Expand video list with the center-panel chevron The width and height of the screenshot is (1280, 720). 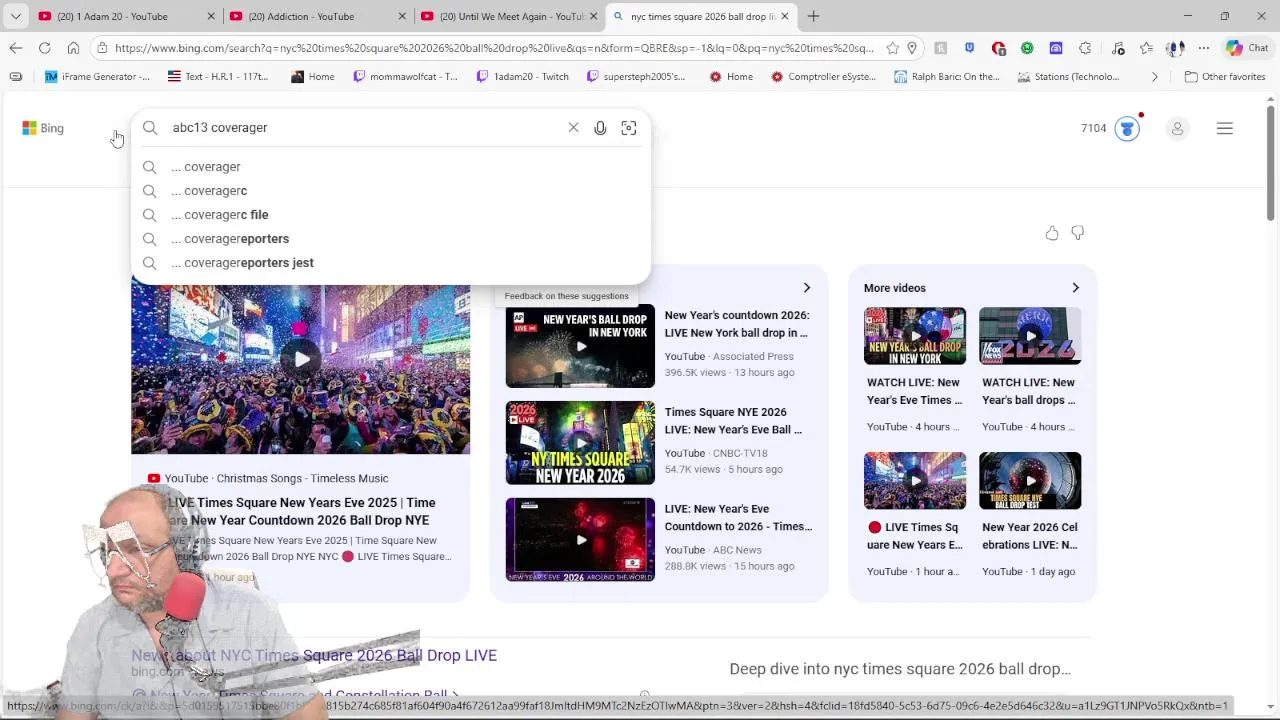pos(807,288)
